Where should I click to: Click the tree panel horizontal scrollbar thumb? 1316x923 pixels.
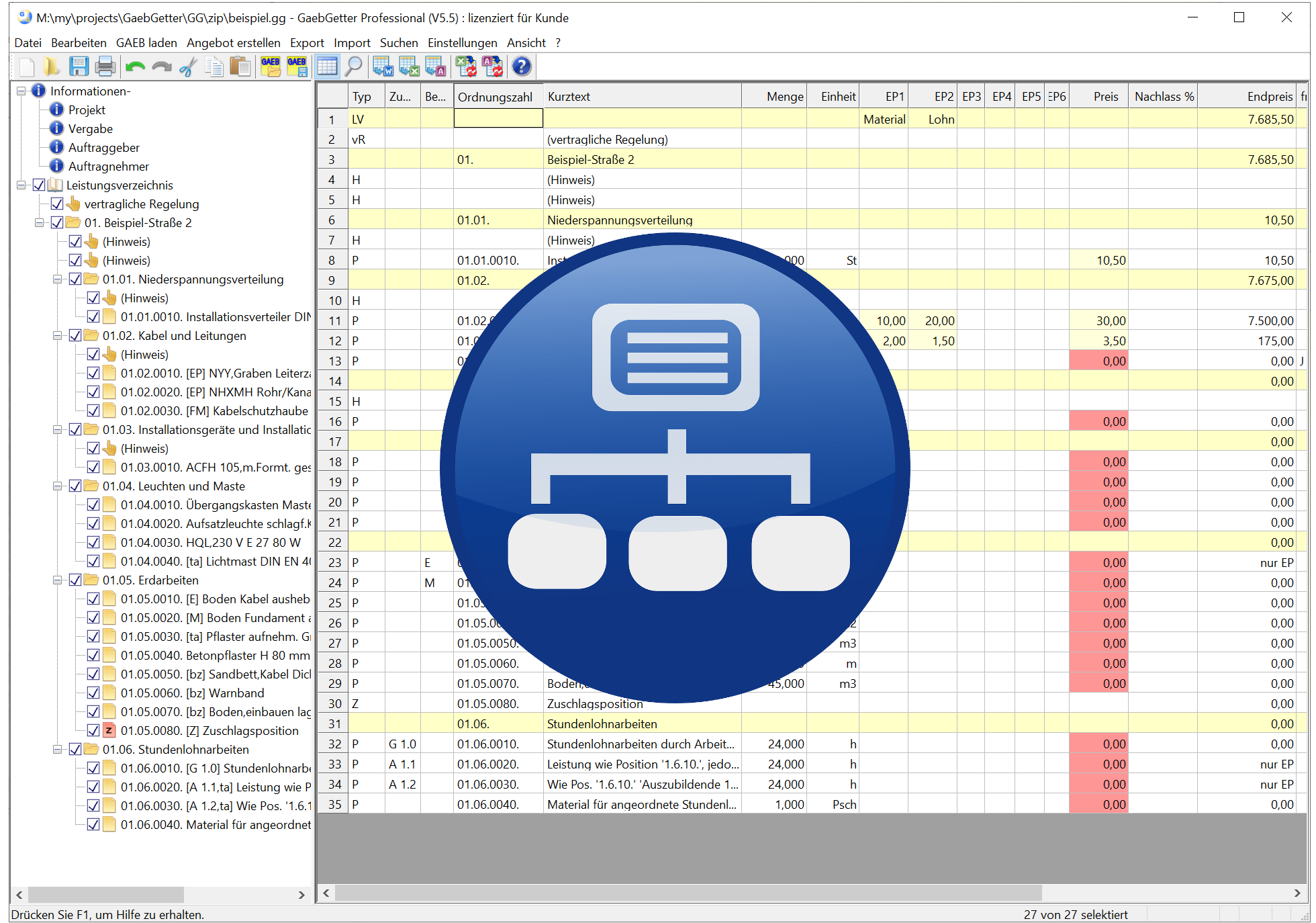[x=106, y=895]
